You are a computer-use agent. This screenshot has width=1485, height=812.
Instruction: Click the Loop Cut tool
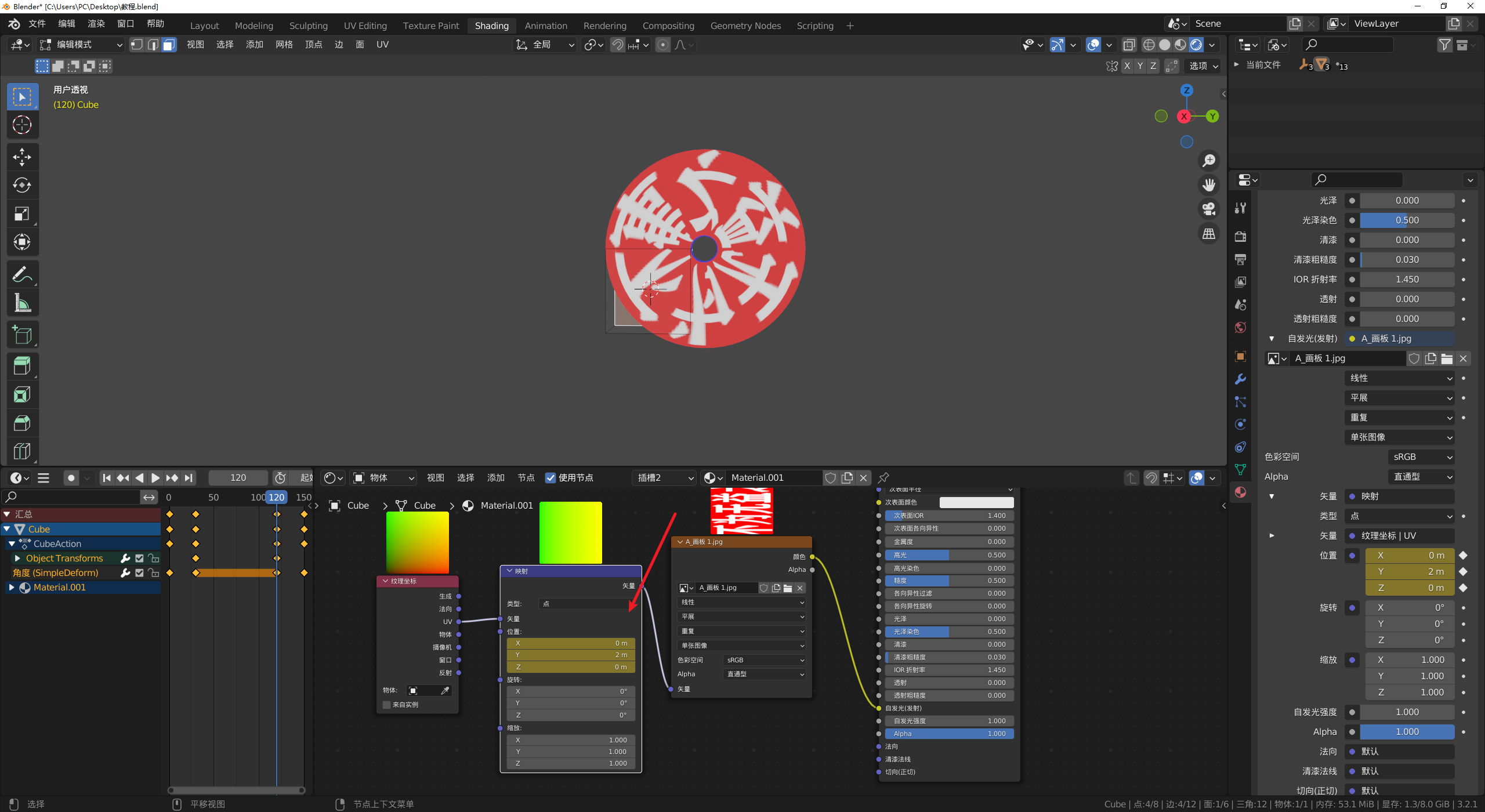tap(22, 451)
